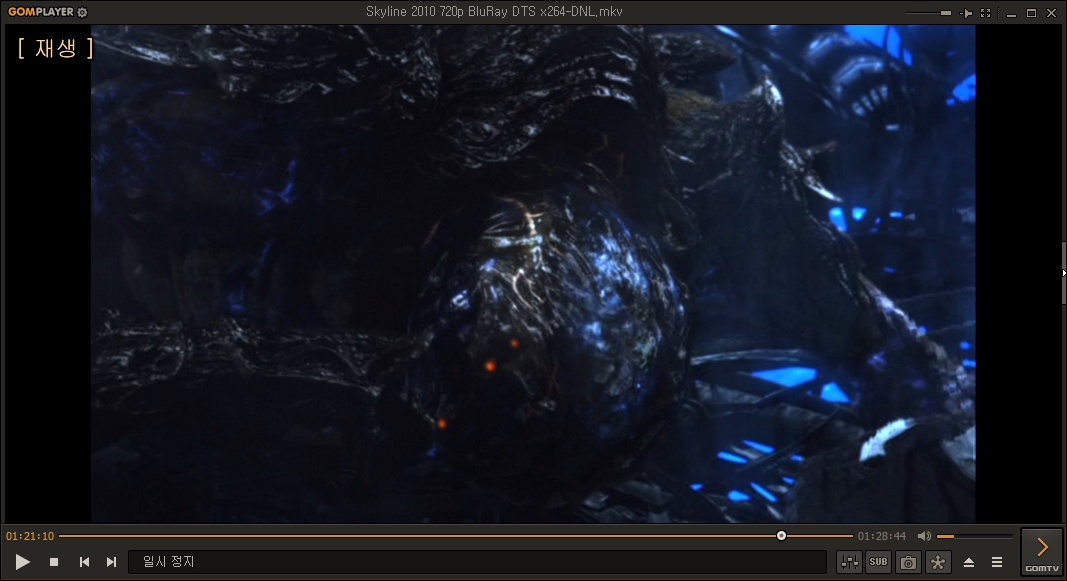Viewport: 1067px width, 581px height.
Task: Click the seek bar playback knob
Action: point(781,536)
